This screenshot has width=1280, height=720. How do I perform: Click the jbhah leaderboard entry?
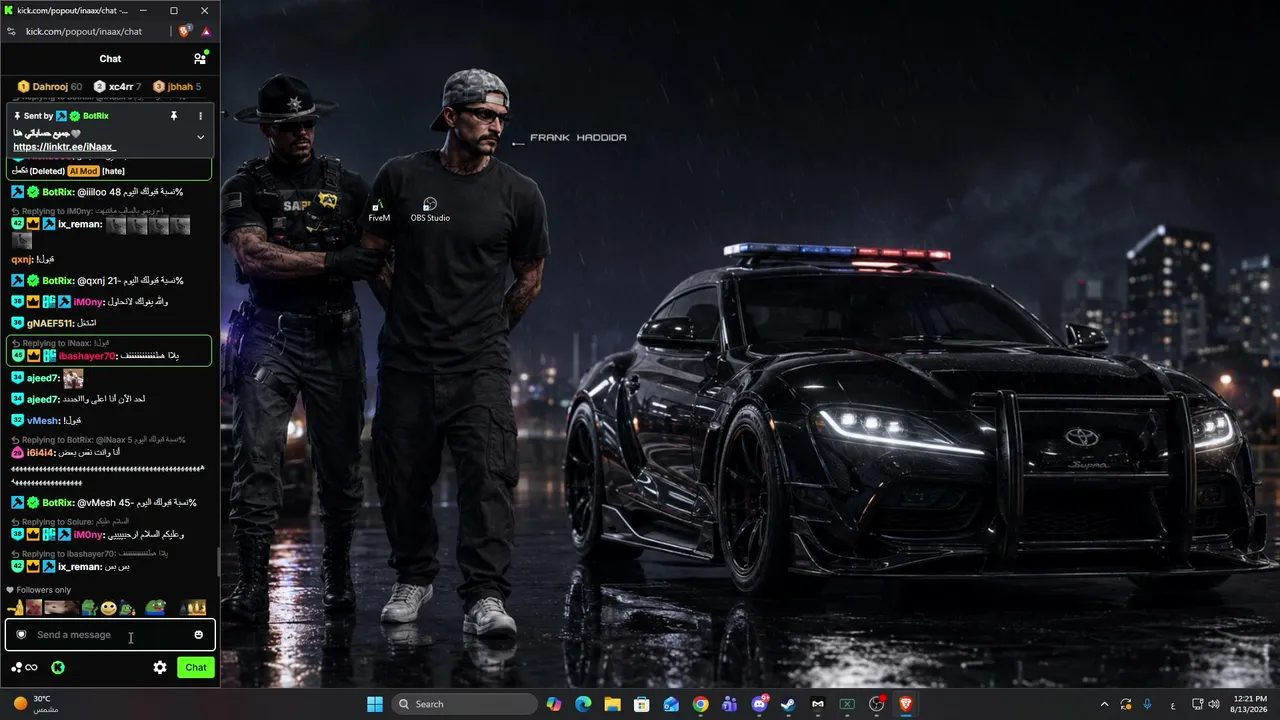click(x=177, y=87)
